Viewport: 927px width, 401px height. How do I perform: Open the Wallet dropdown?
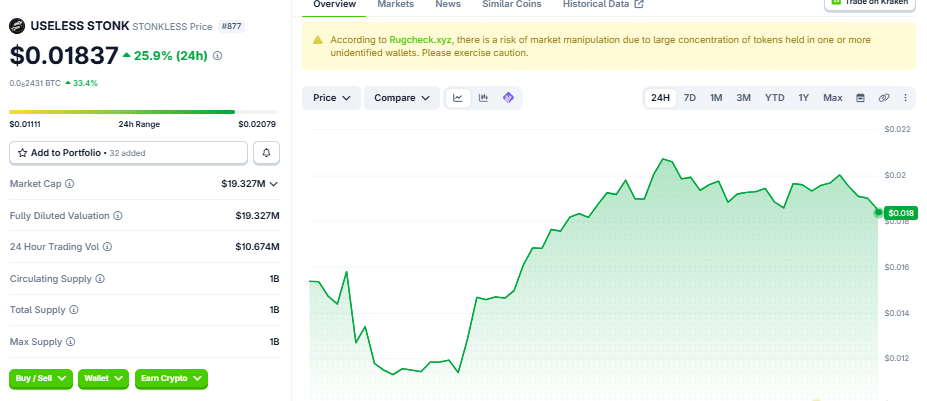[x=103, y=379]
